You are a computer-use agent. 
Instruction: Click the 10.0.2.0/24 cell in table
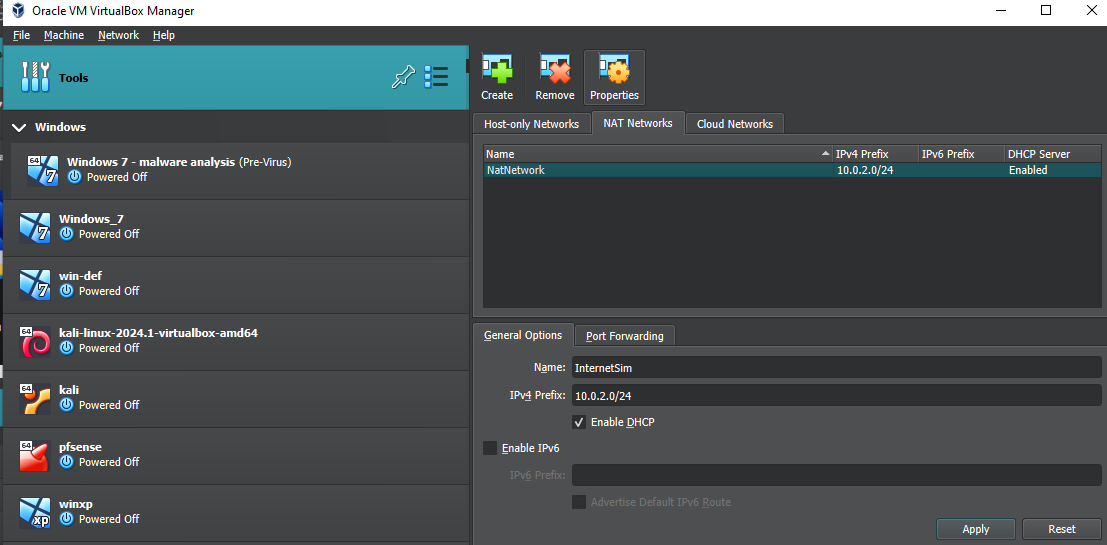(x=865, y=170)
